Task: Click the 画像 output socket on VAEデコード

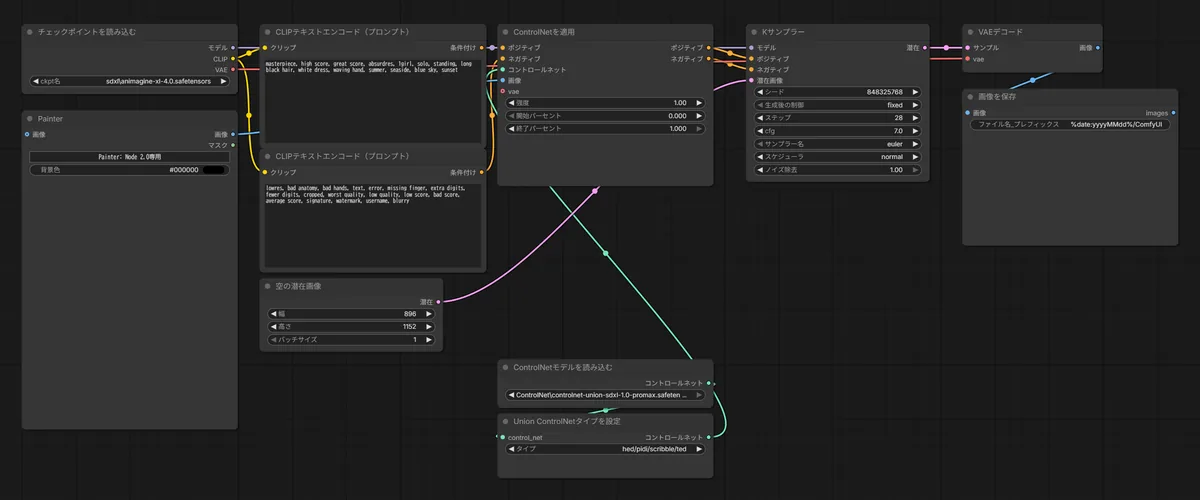Action: click(1098, 47)
